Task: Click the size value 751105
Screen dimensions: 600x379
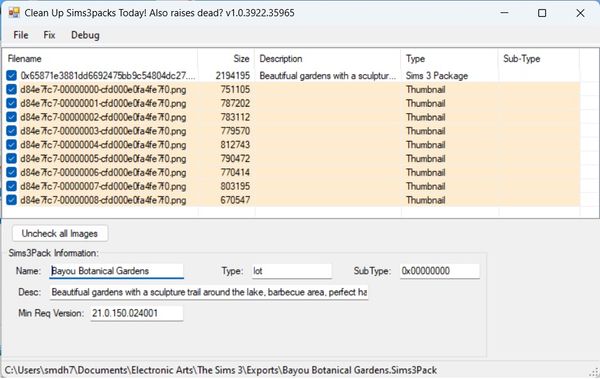Action: (235, 89)
